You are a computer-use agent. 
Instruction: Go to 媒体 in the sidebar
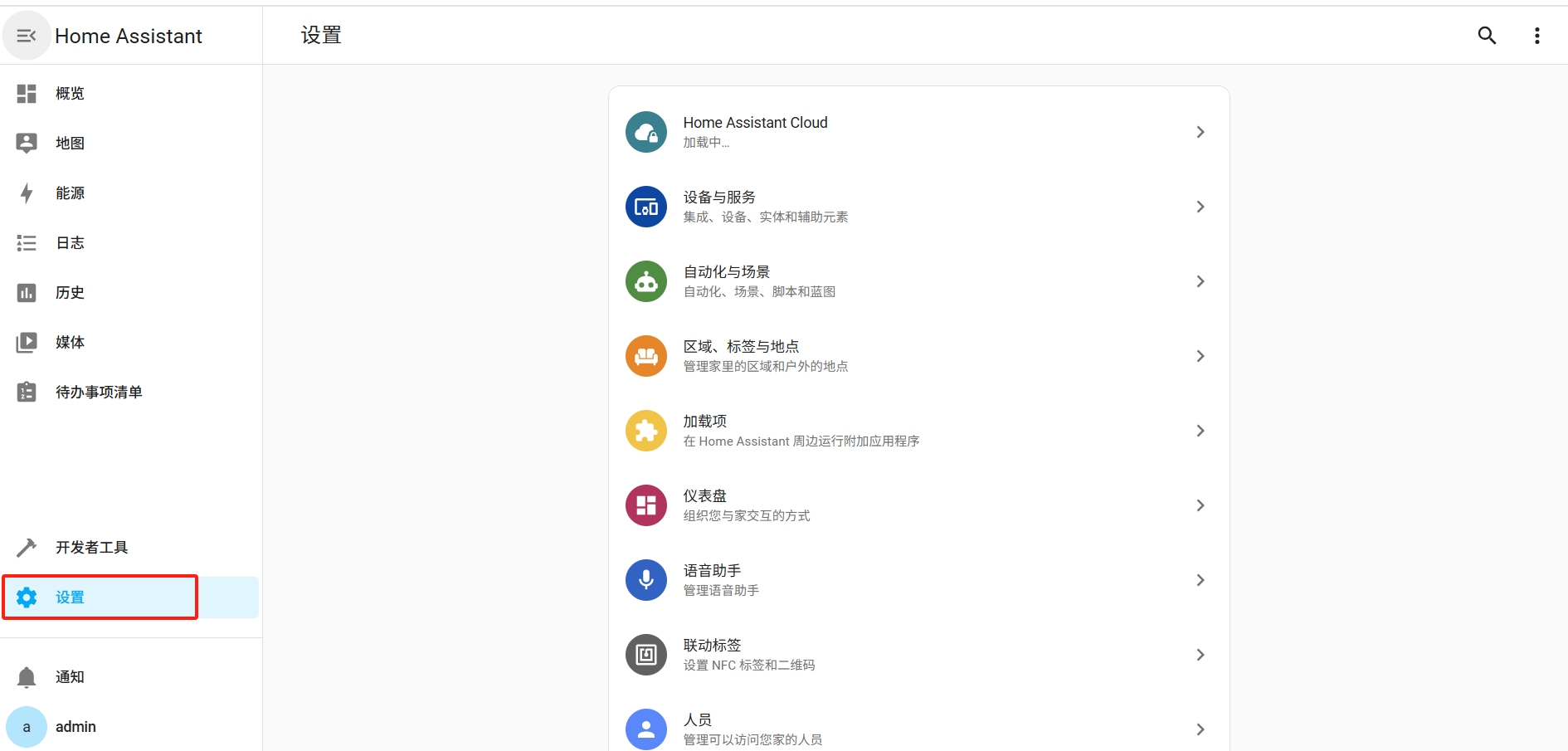click(x=70, y=343)
